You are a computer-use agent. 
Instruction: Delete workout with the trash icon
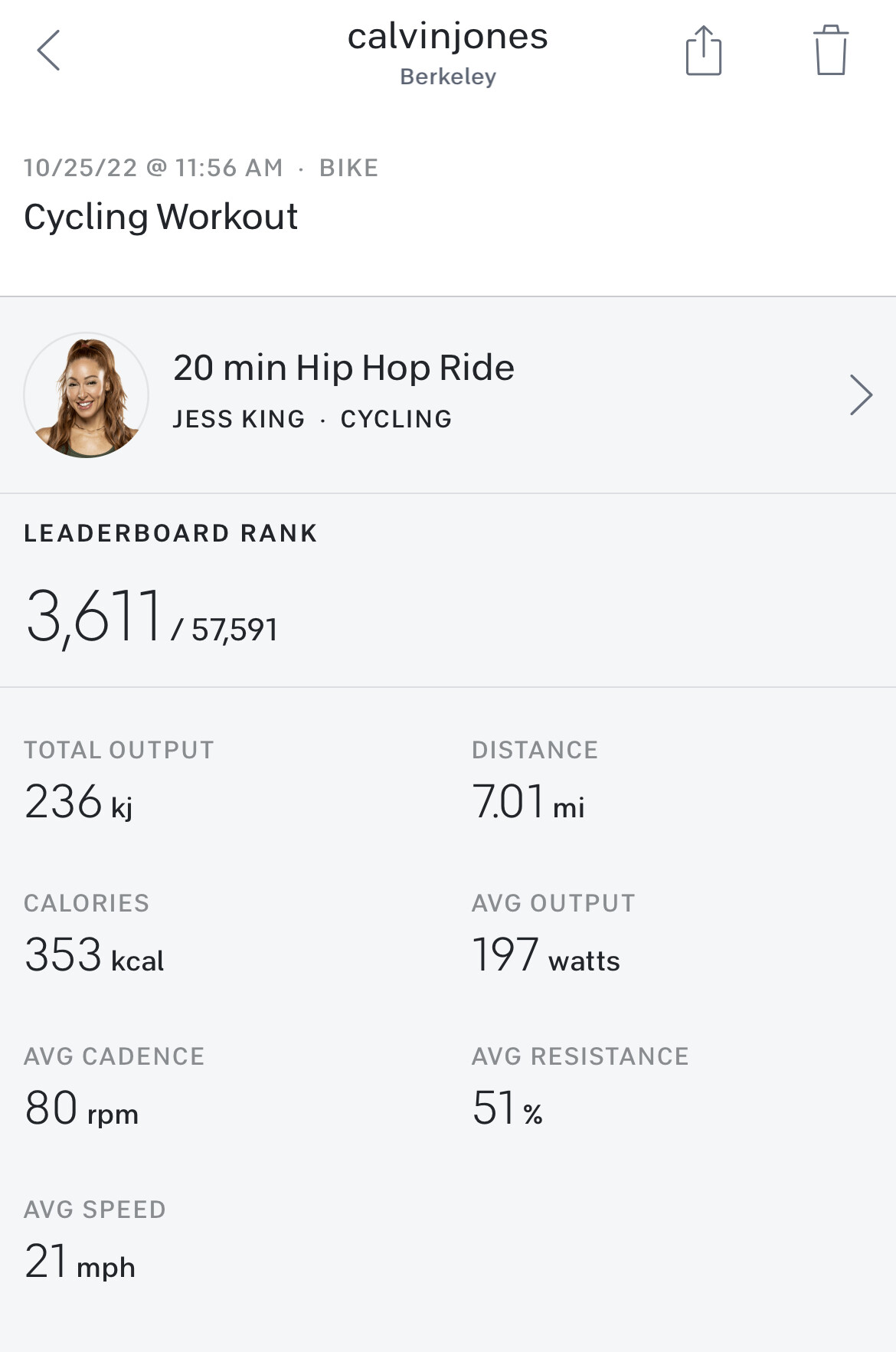click(831, 51)
